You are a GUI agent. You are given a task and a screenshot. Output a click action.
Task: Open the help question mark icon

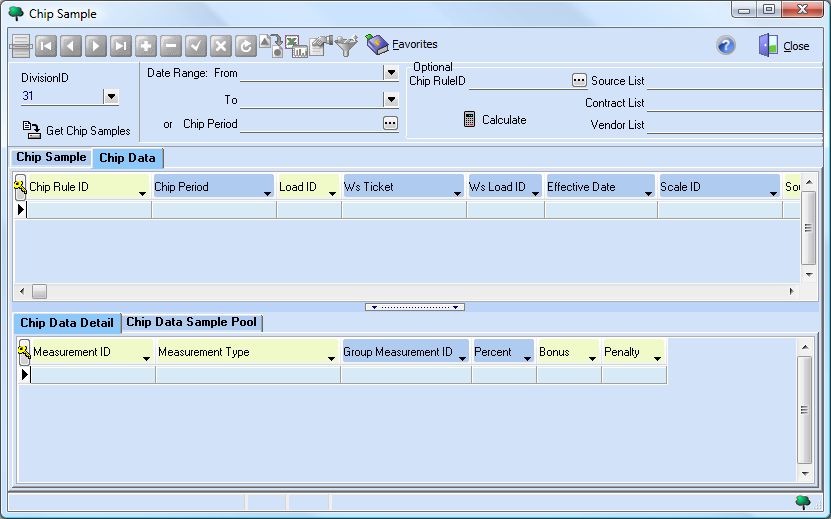point(726,46)
